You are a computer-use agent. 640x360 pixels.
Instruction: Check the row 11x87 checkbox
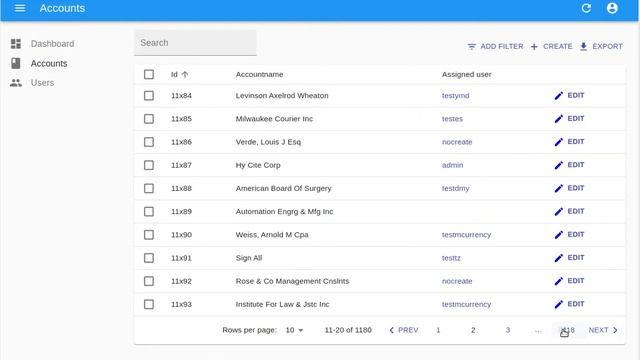pos(149,165)
